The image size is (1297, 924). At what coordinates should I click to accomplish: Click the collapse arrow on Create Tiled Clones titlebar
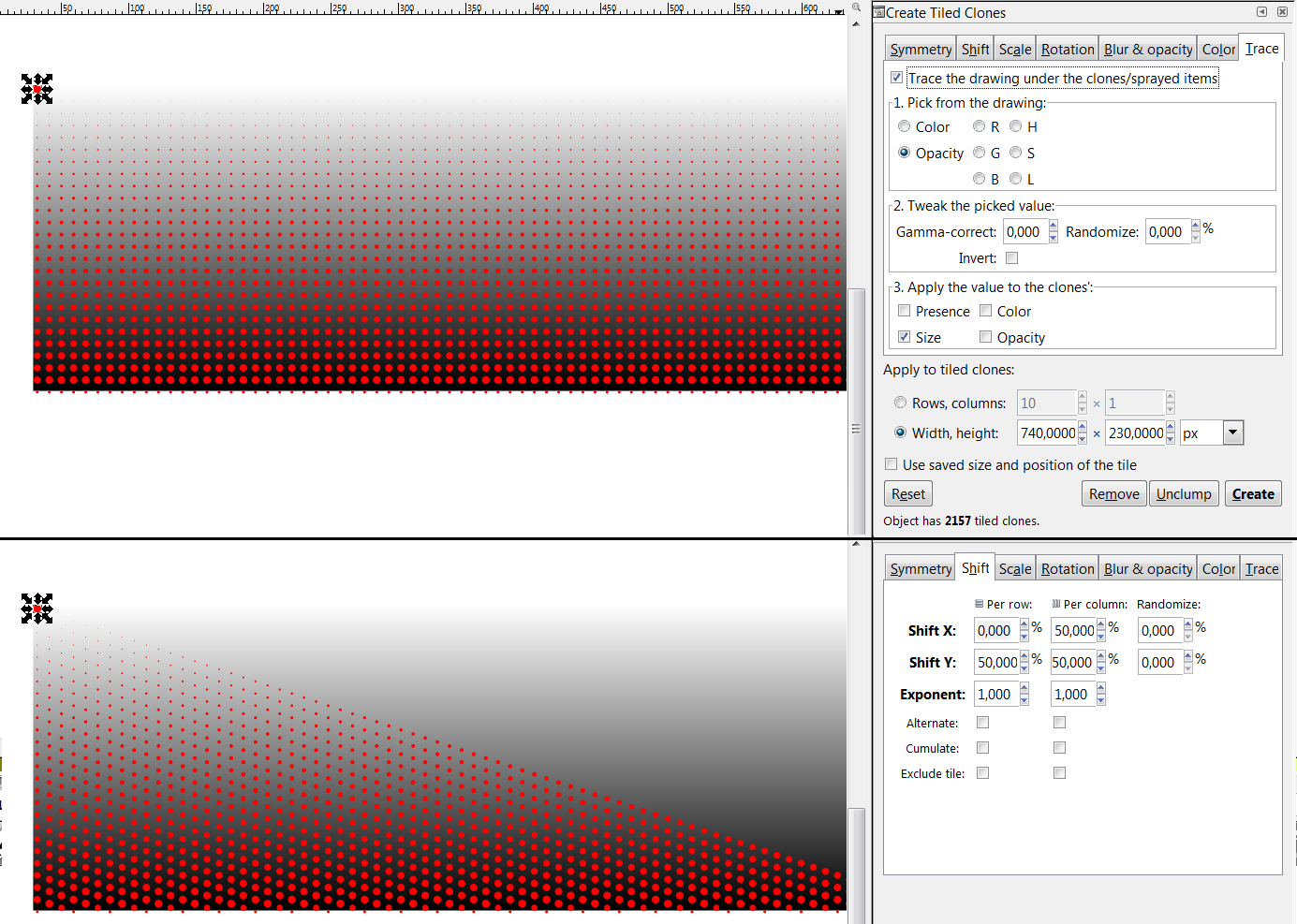pos(1260,12)
